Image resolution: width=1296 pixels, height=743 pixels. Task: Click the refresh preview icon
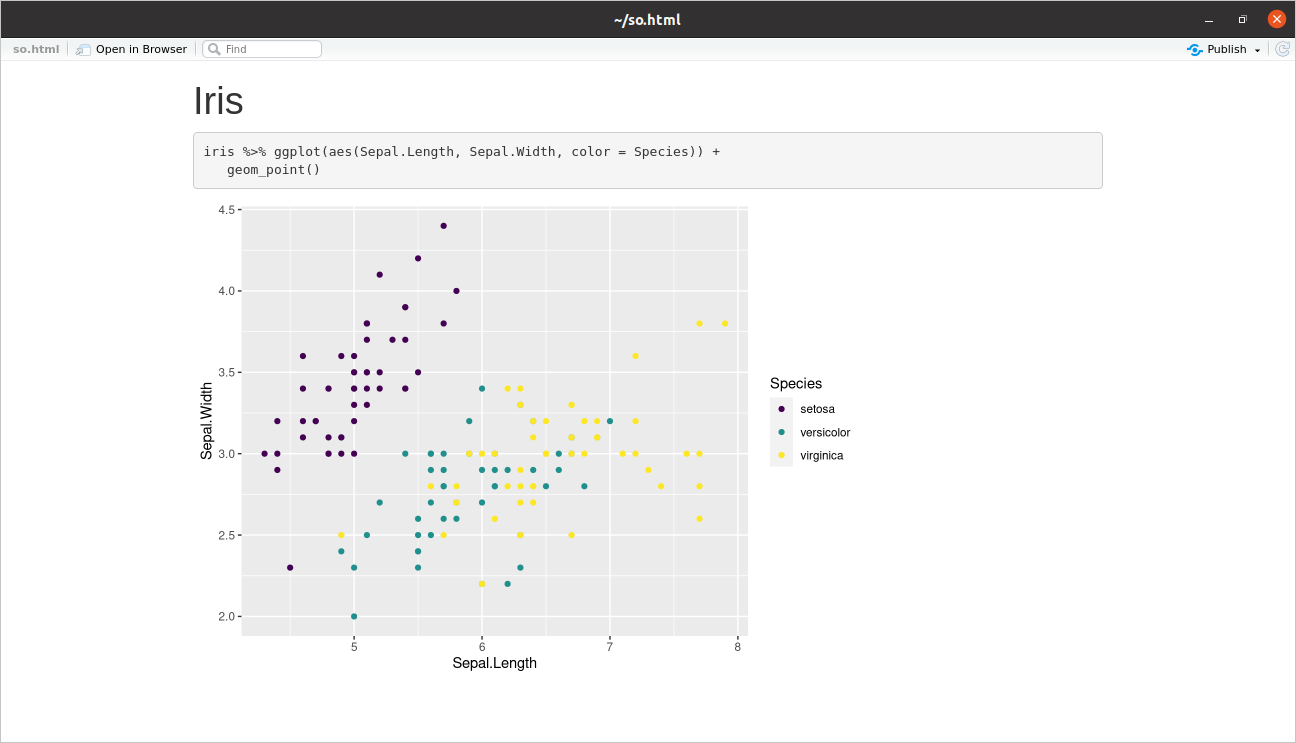click(x=1282, y=48)
